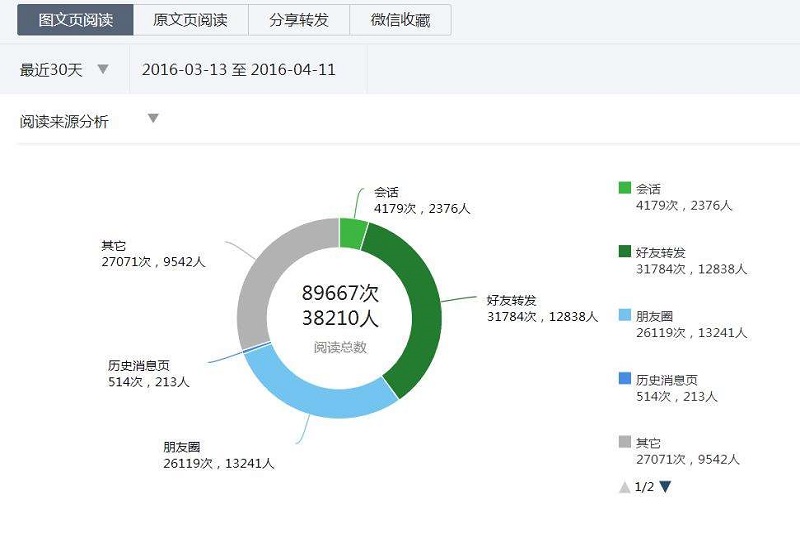This screenshot has width=800, height=533.
Task: Open the 阅读来源分析 dropdown arrow
Action: click(153, 119)
